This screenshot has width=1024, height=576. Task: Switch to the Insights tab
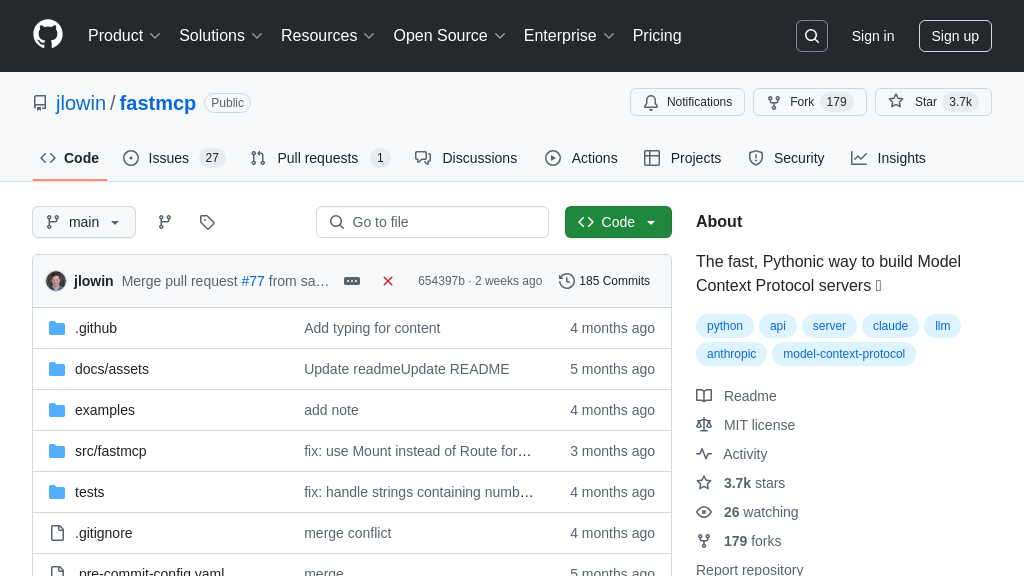point(888,158)
